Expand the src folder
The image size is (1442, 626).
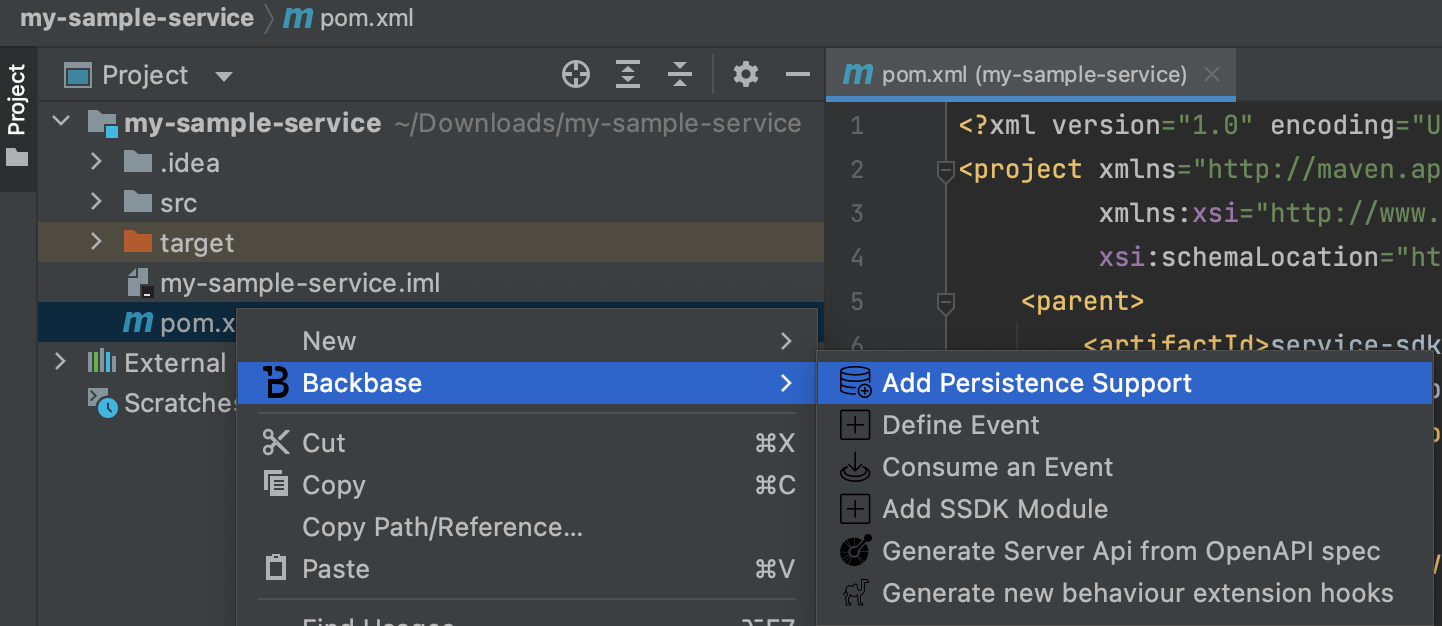pos(96,202)
